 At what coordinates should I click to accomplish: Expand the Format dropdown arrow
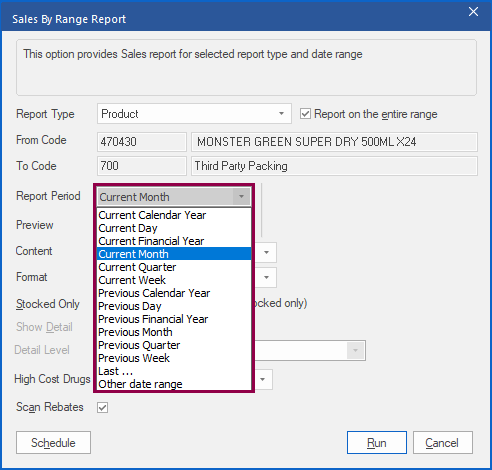coord(266,277)
